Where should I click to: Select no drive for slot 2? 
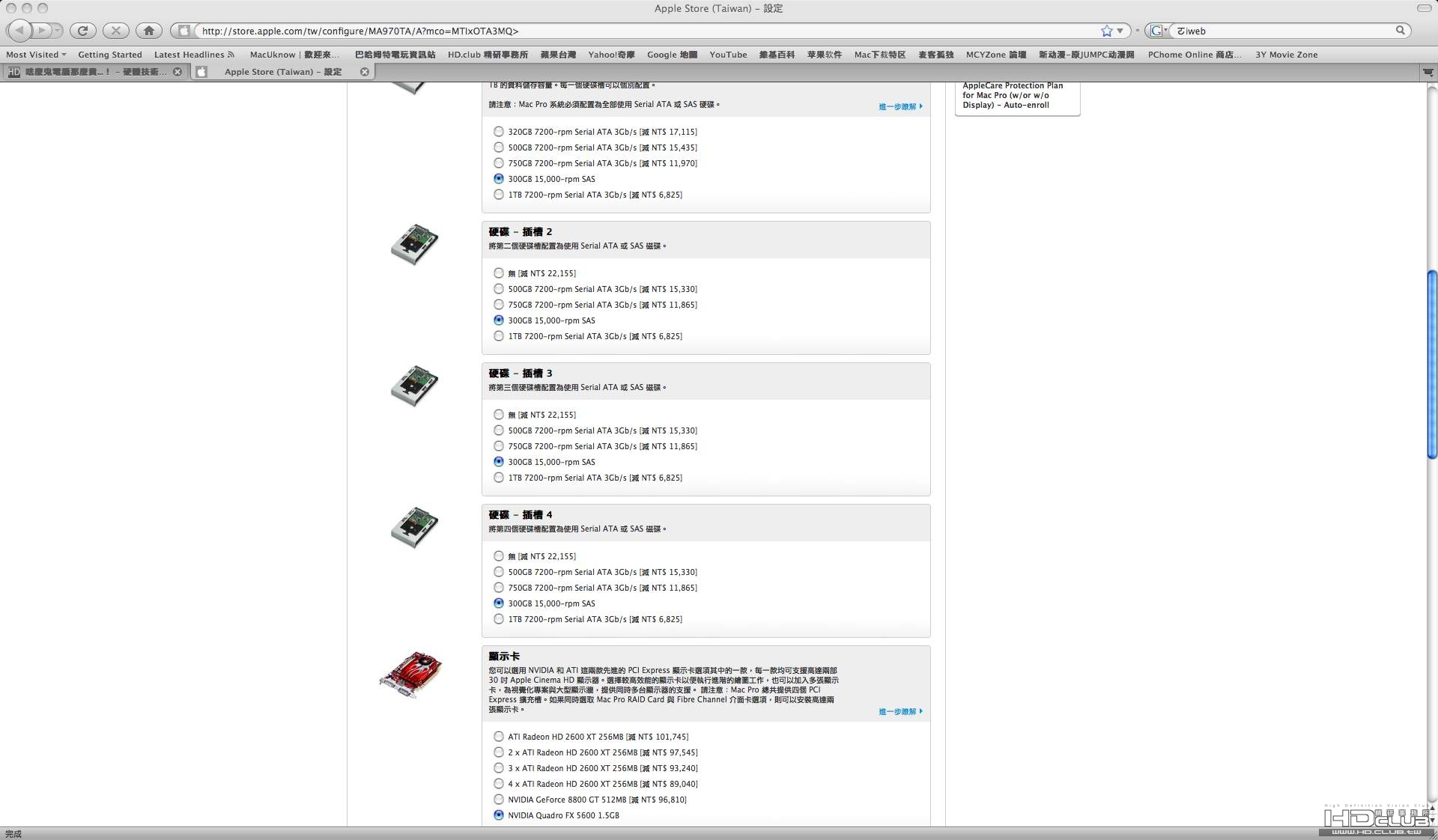(499, 273)
